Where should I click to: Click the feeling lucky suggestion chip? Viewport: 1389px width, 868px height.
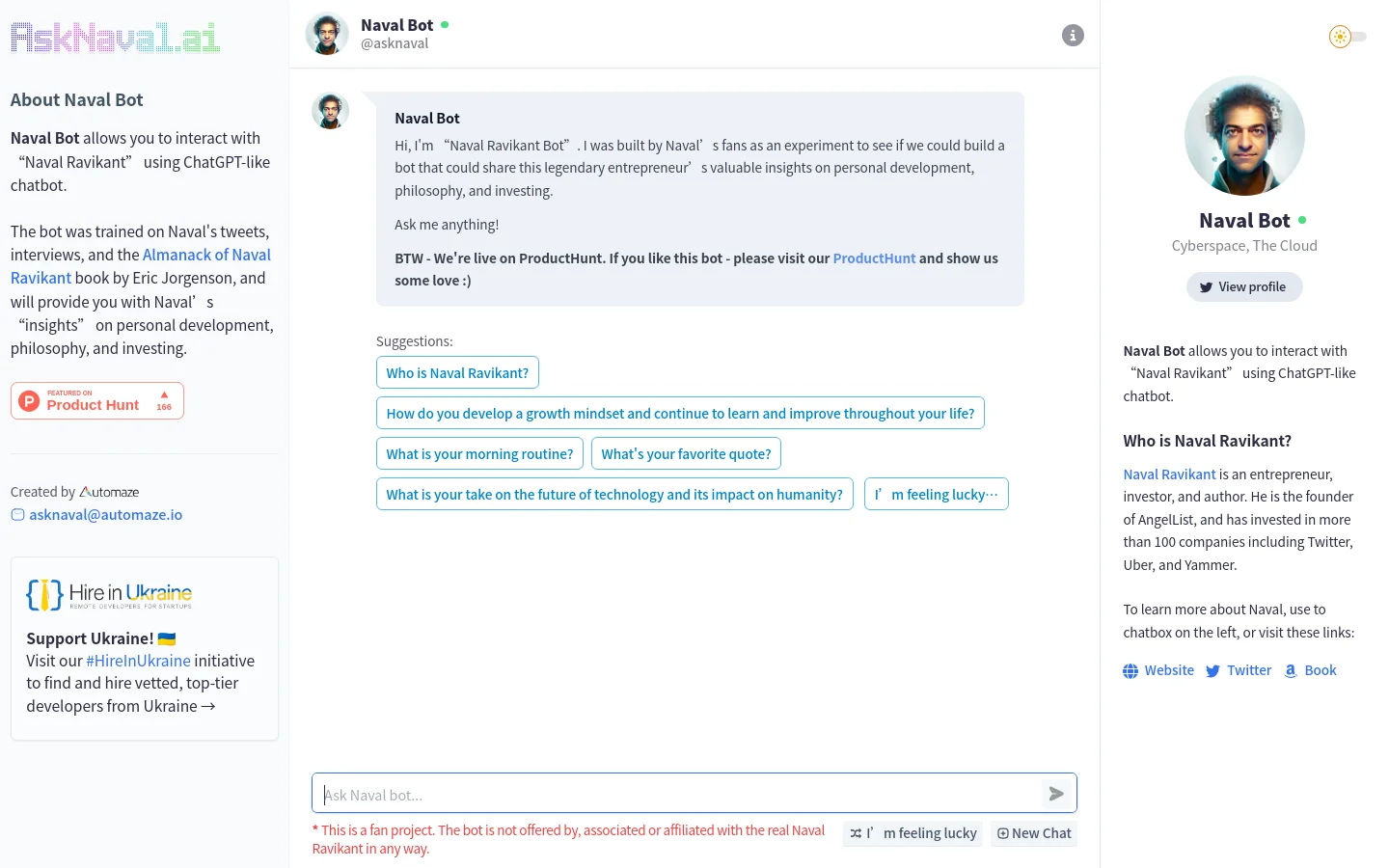936,494
